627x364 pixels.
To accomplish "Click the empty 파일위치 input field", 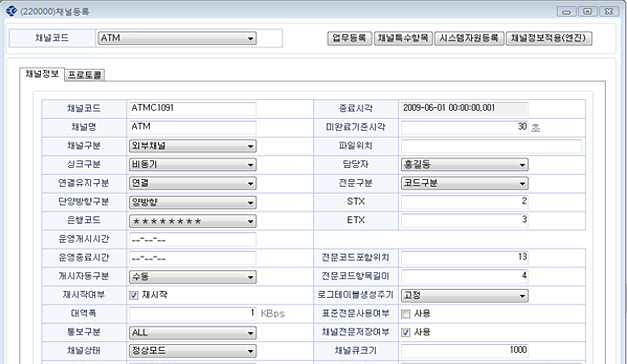I will point(491,146).
